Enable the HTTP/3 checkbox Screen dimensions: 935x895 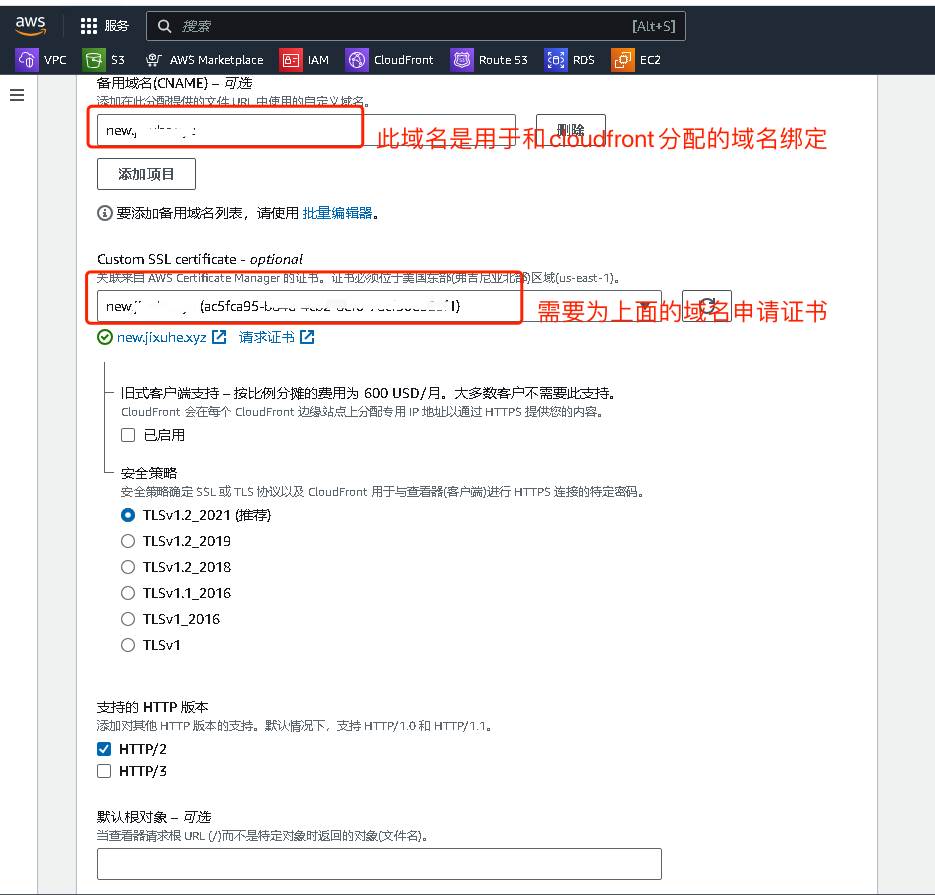tap(104, 771)
